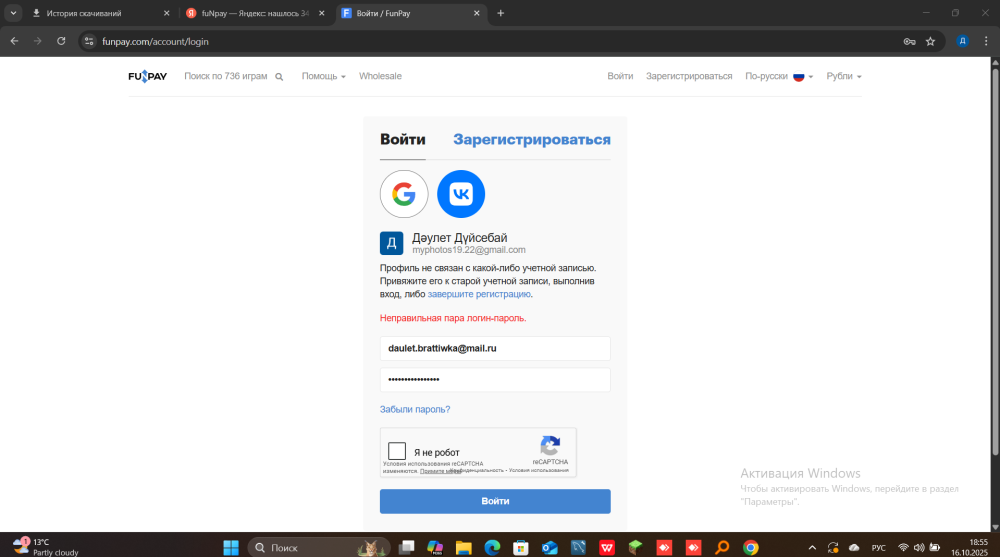Select the Войти form tab
This screenshot has width=1000, height=557.
(x=402, y=140)
